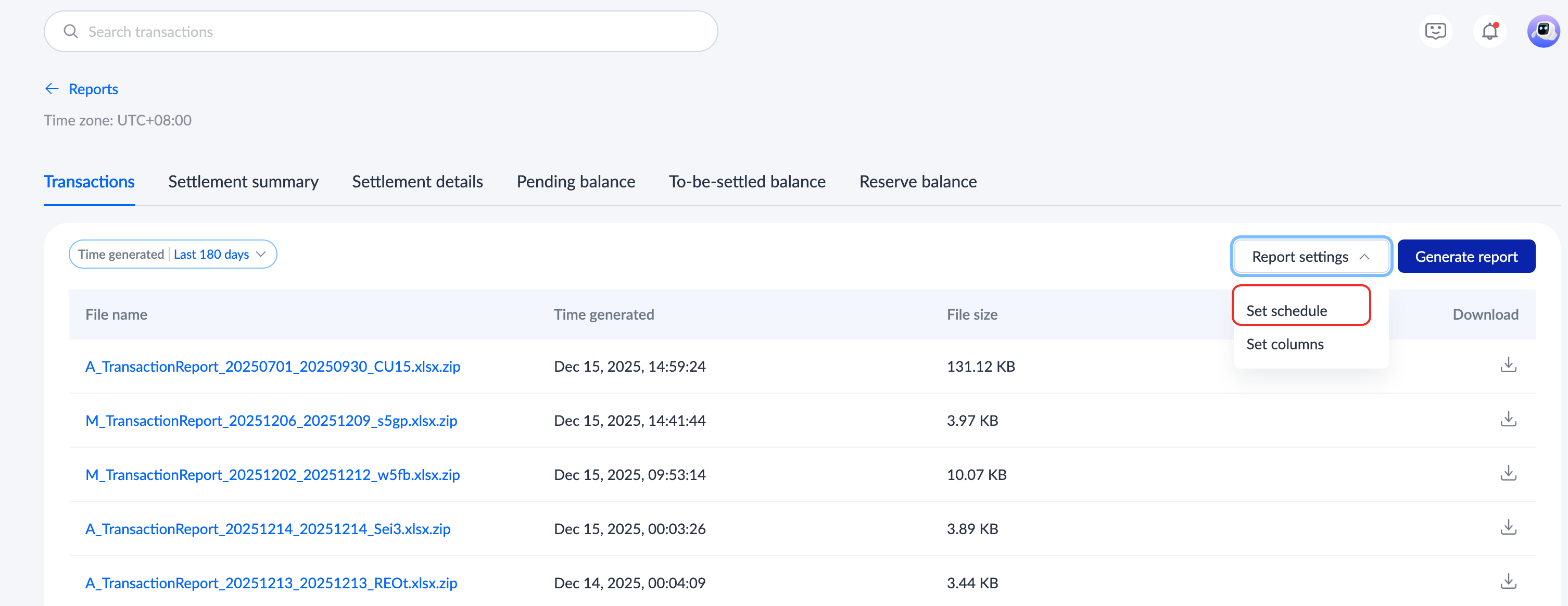The width and height of the screenshot is (1568, 606).
Task: Click the chat support face icon
Action: pos(1435,31)
